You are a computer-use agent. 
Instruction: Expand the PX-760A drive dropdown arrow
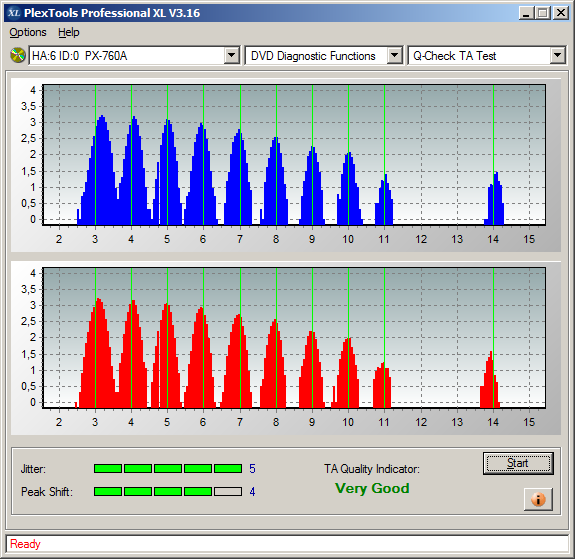[231, 56]
